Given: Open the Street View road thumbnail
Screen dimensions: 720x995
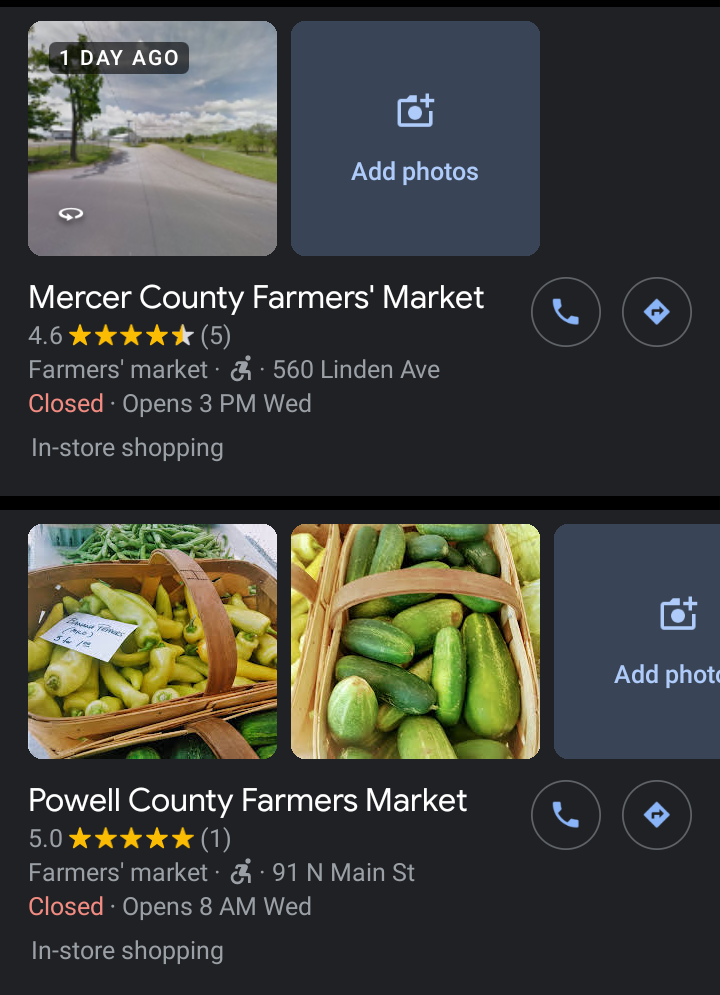Looking at the screenshot, I should [152, 138].
